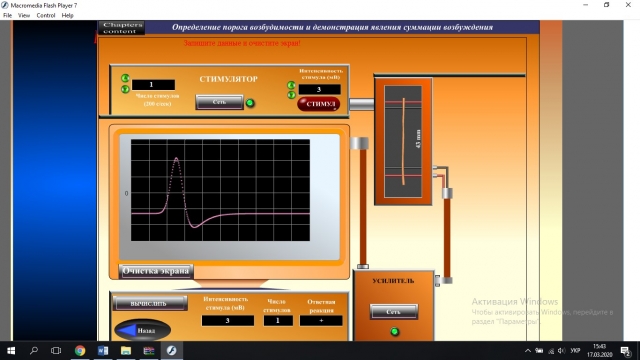This screenshot has height=360, width=640.
Task: Open File Explorer from the taskbar
Action: coord(126,351)
